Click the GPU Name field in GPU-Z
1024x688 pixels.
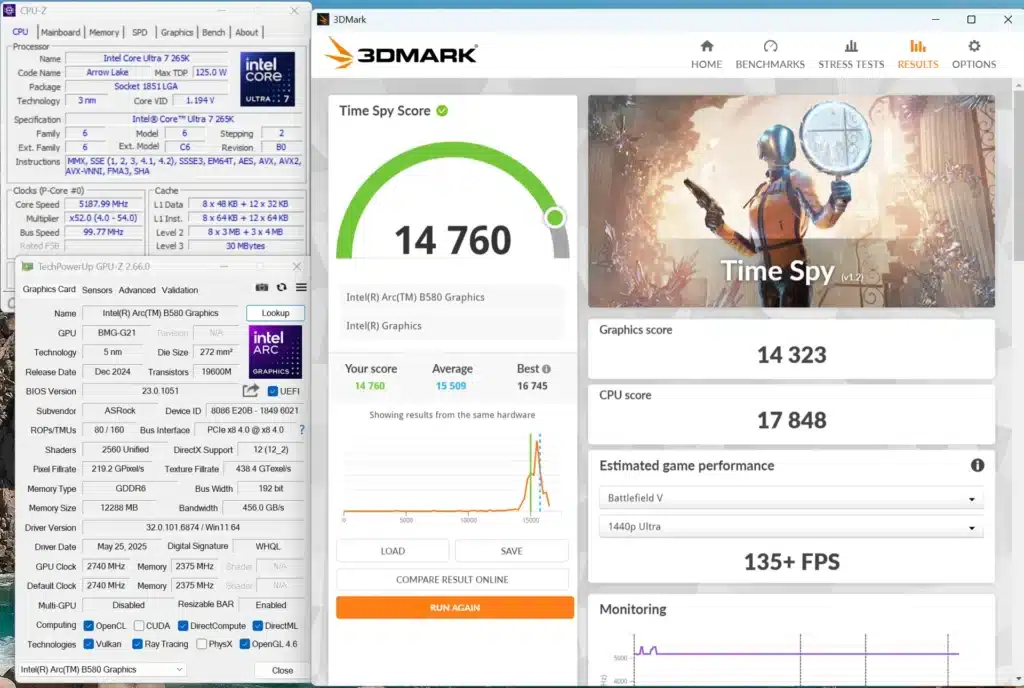(161, 313)
